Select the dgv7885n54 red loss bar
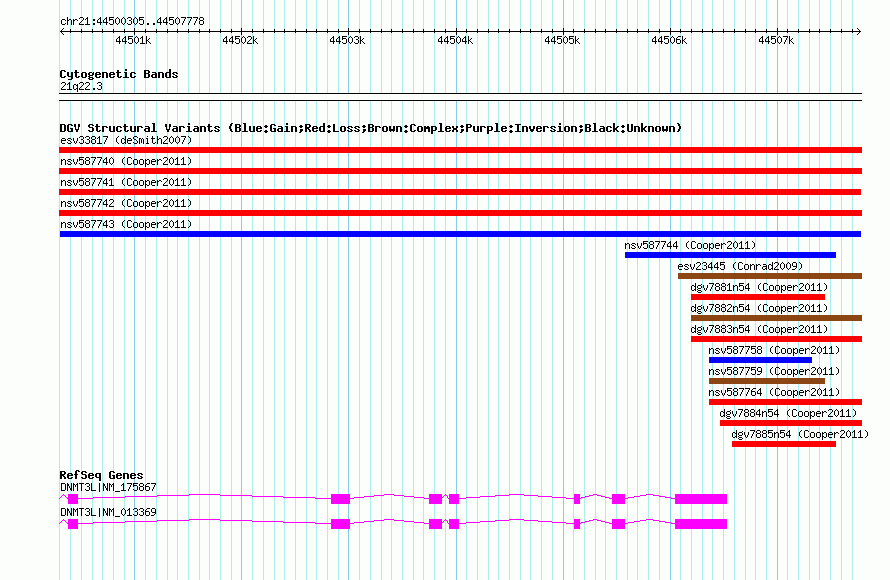Viewport: 890px width, 580px height. pyautogui.click(x=783, y=444)
